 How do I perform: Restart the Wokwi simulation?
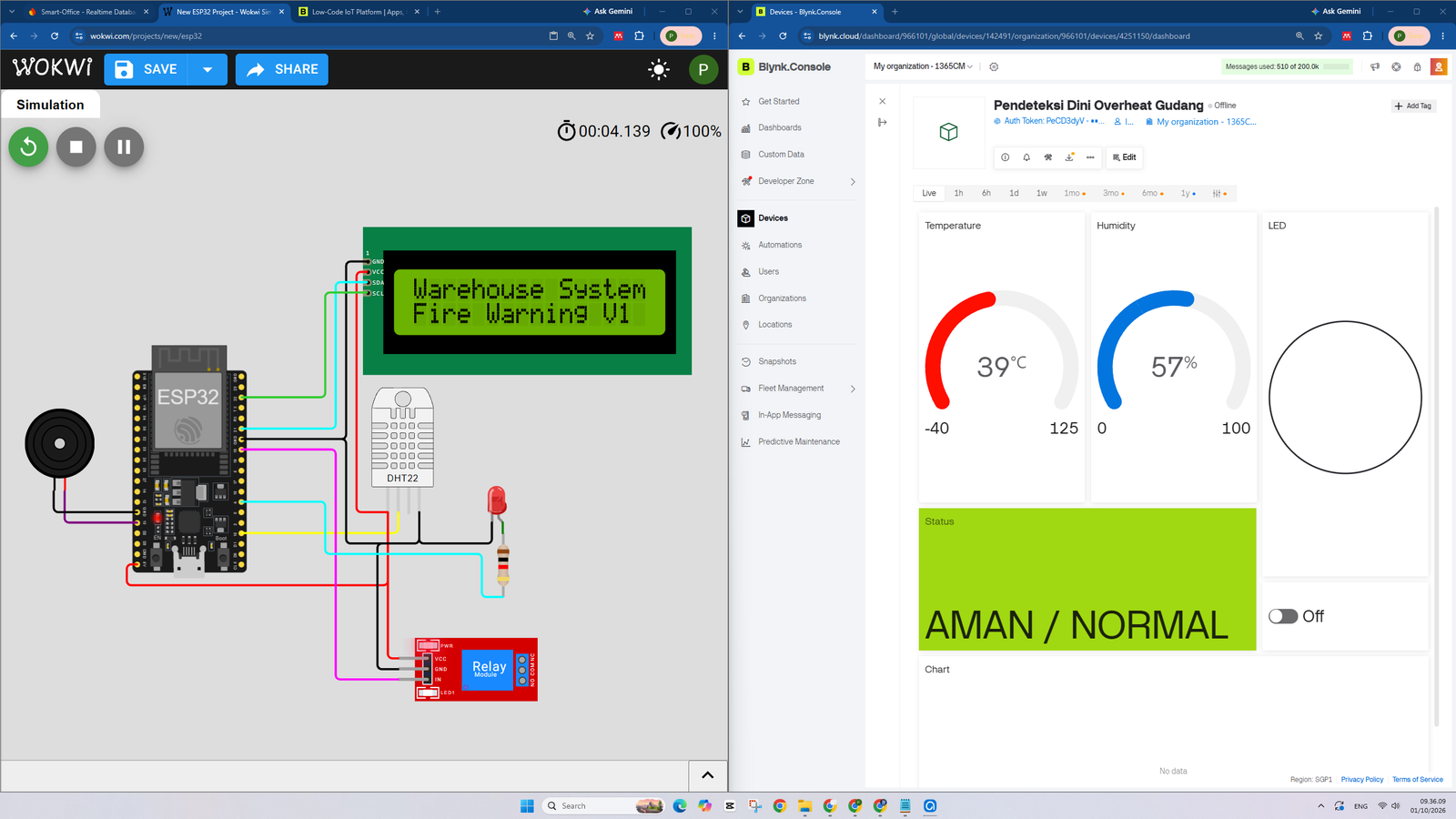point(28,147)
